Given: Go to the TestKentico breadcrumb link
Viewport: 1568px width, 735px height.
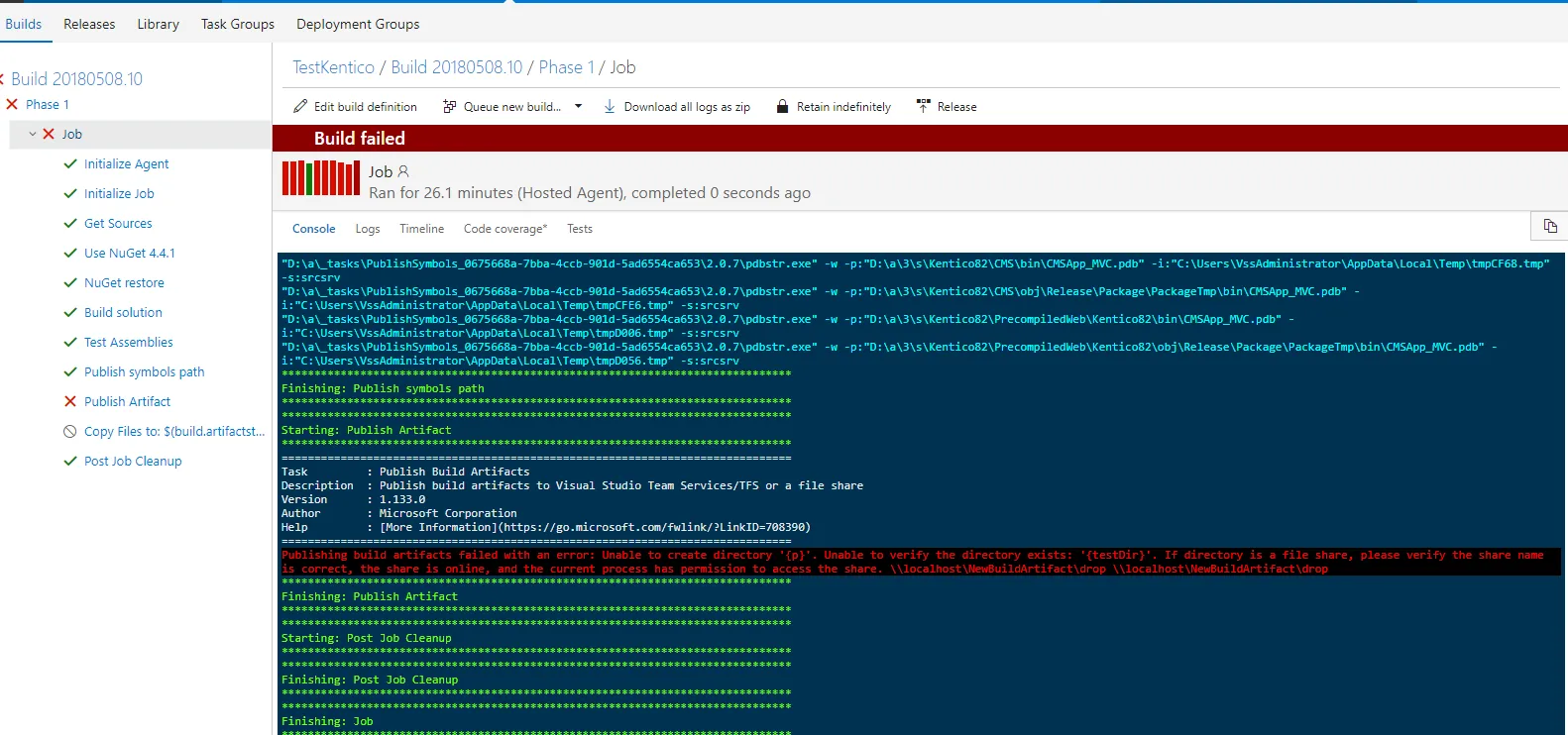Looking at the screenshot, I should (x=333, y=67).
